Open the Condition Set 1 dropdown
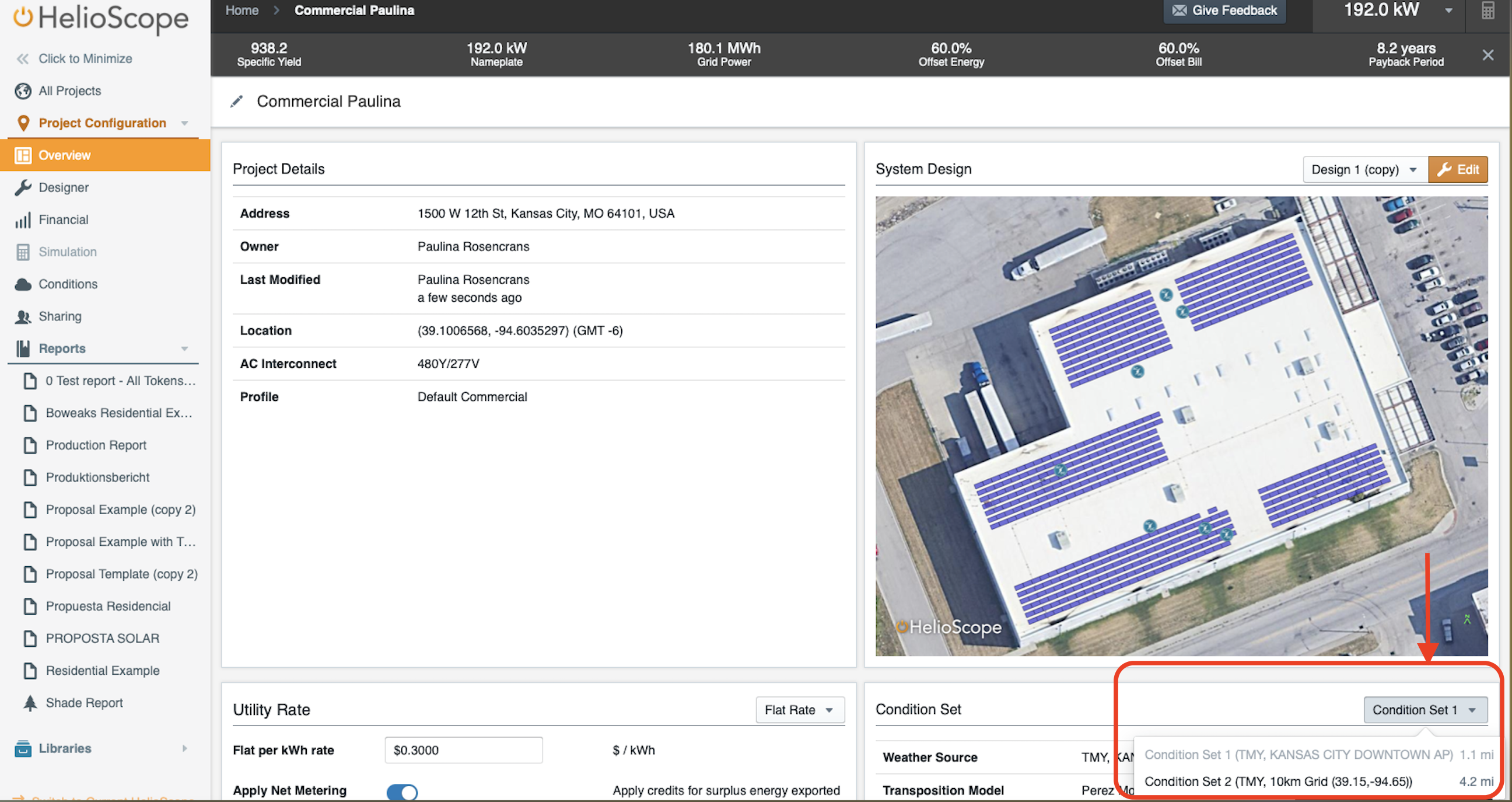The image size is (1512, 802). 1425,710
